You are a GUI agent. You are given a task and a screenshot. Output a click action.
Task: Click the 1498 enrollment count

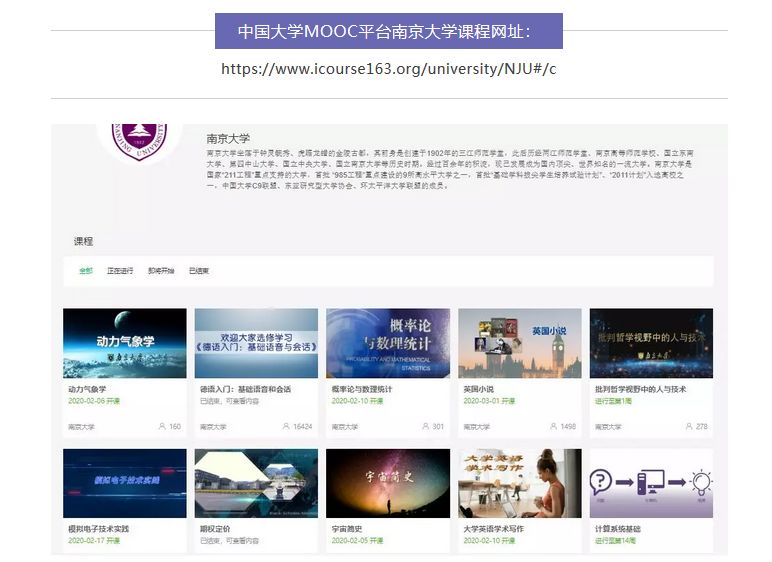click(568, 427)
